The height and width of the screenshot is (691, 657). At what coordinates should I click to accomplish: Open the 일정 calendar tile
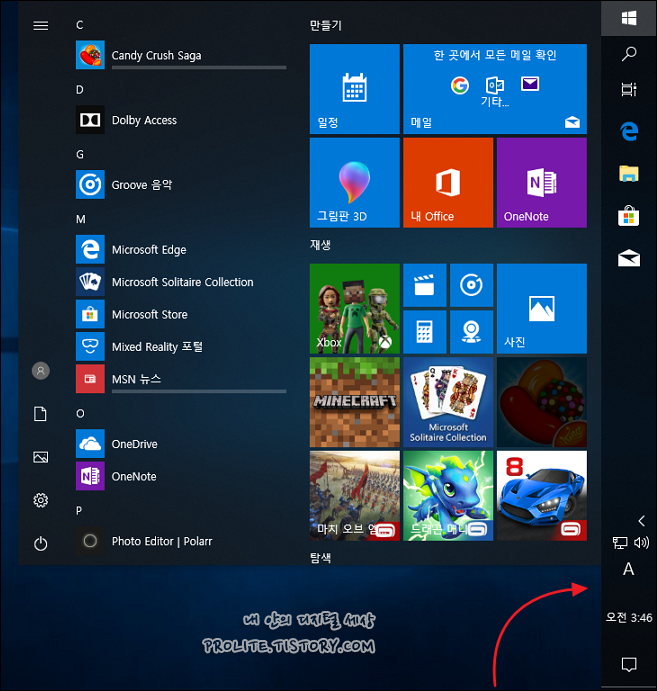click(355, 89)
